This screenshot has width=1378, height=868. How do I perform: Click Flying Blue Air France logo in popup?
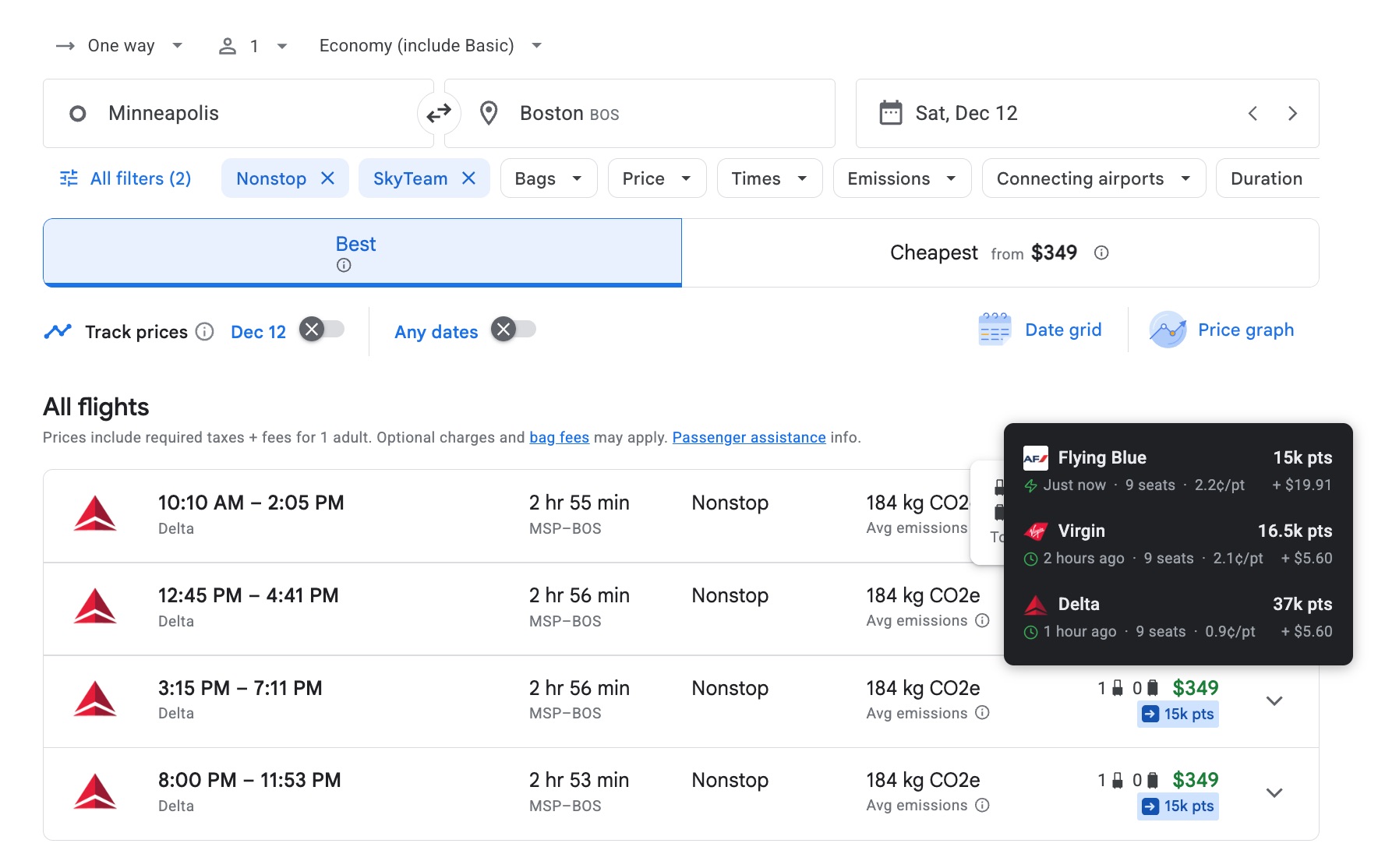coord(1036,458)
